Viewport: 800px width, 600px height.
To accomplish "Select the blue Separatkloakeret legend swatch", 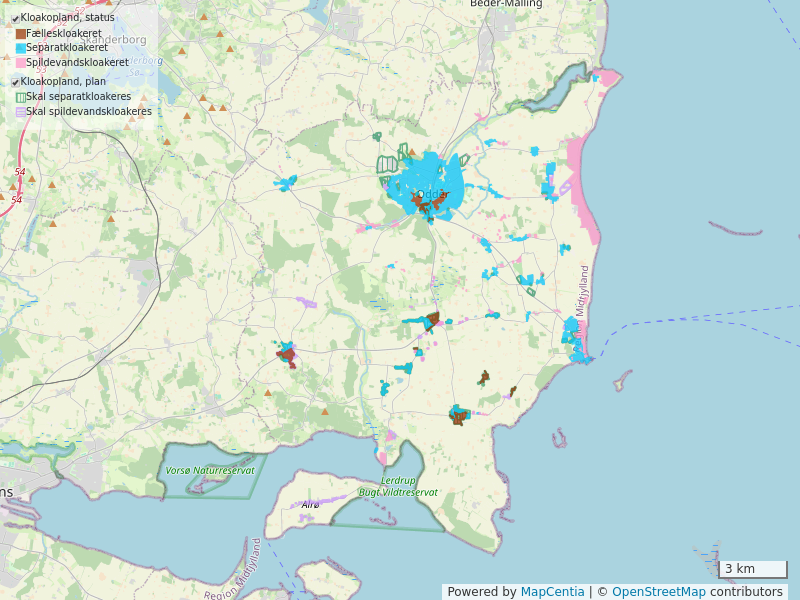I will point(21,48).
